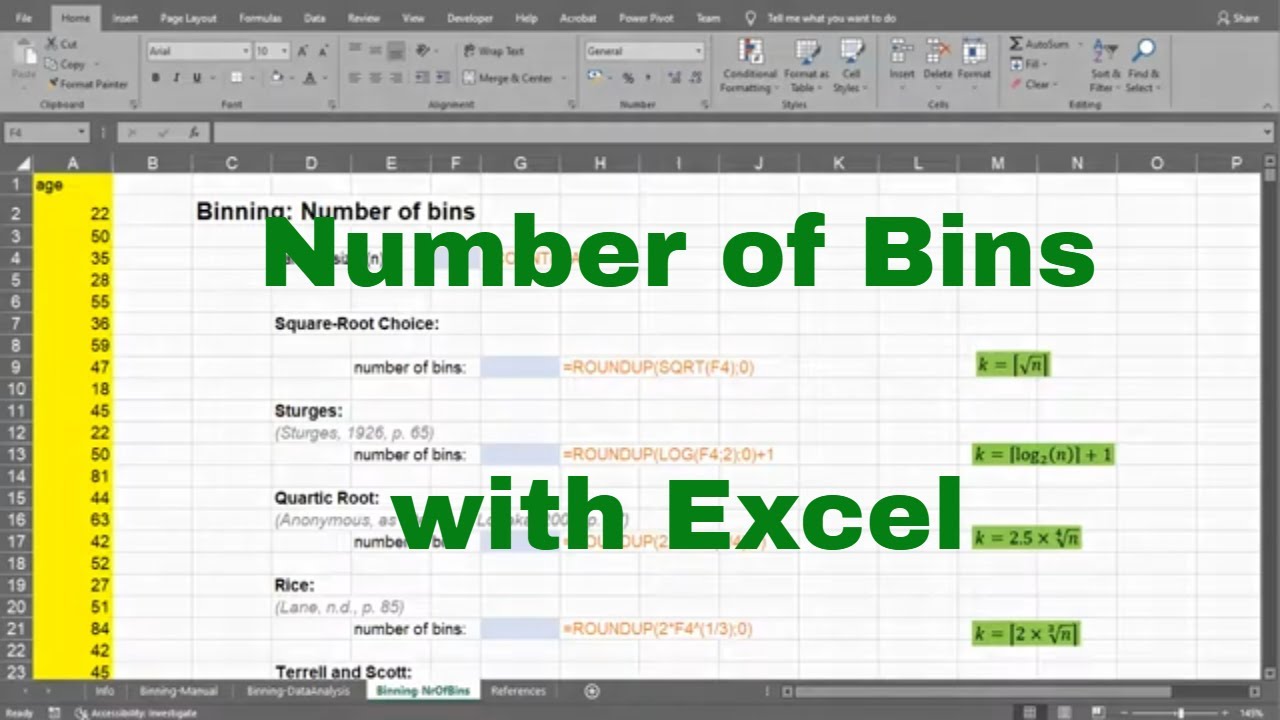Open the General number format dropdown
The height and width of the screenshot is (720, 1280).
pos(697,51)
